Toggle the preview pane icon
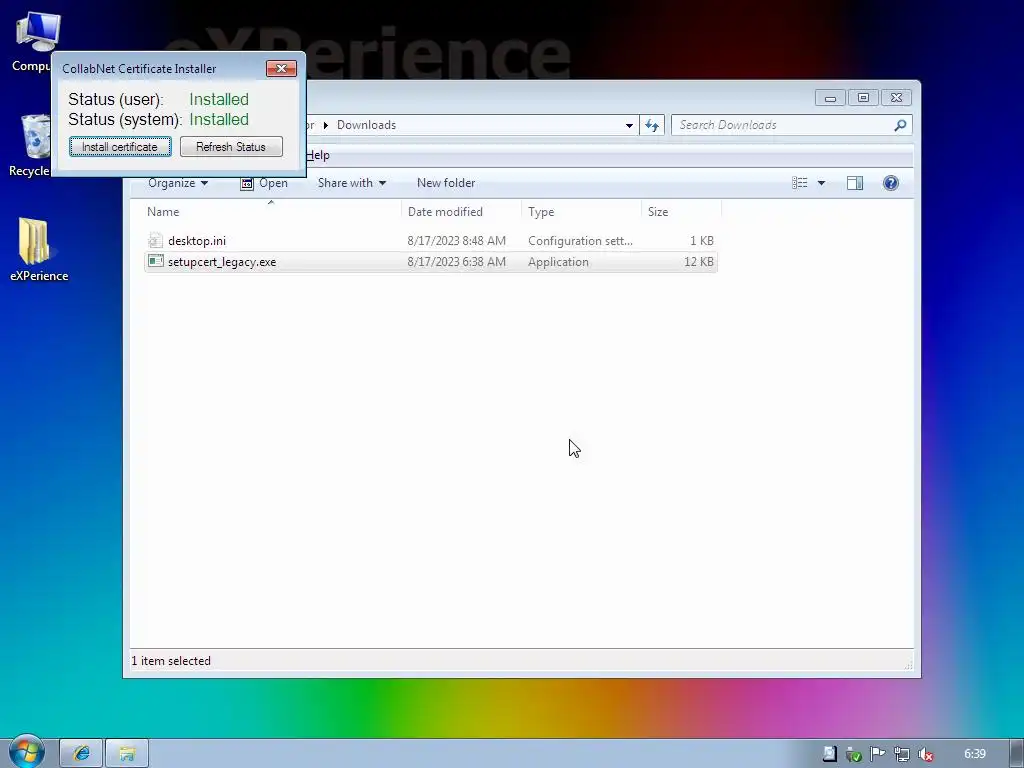Viewport: 1024px width, 768px height. (854, 183)
